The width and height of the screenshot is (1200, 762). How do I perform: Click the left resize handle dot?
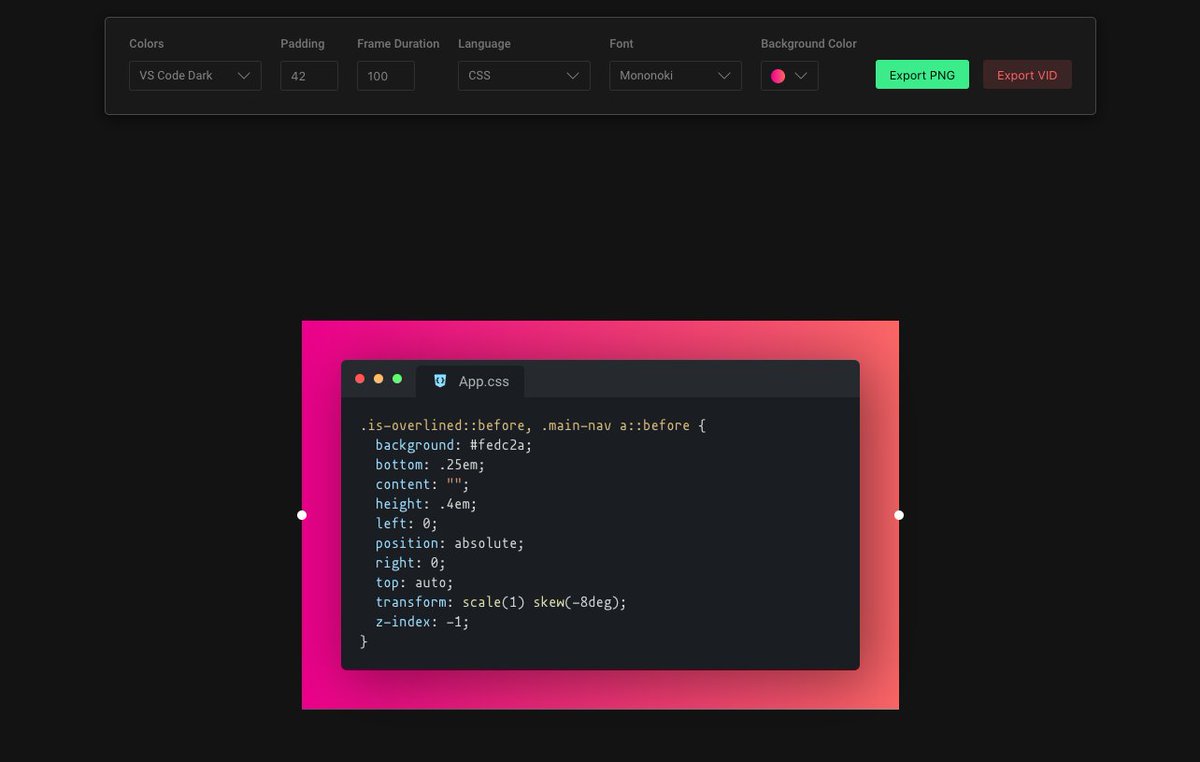click(301, 514)
